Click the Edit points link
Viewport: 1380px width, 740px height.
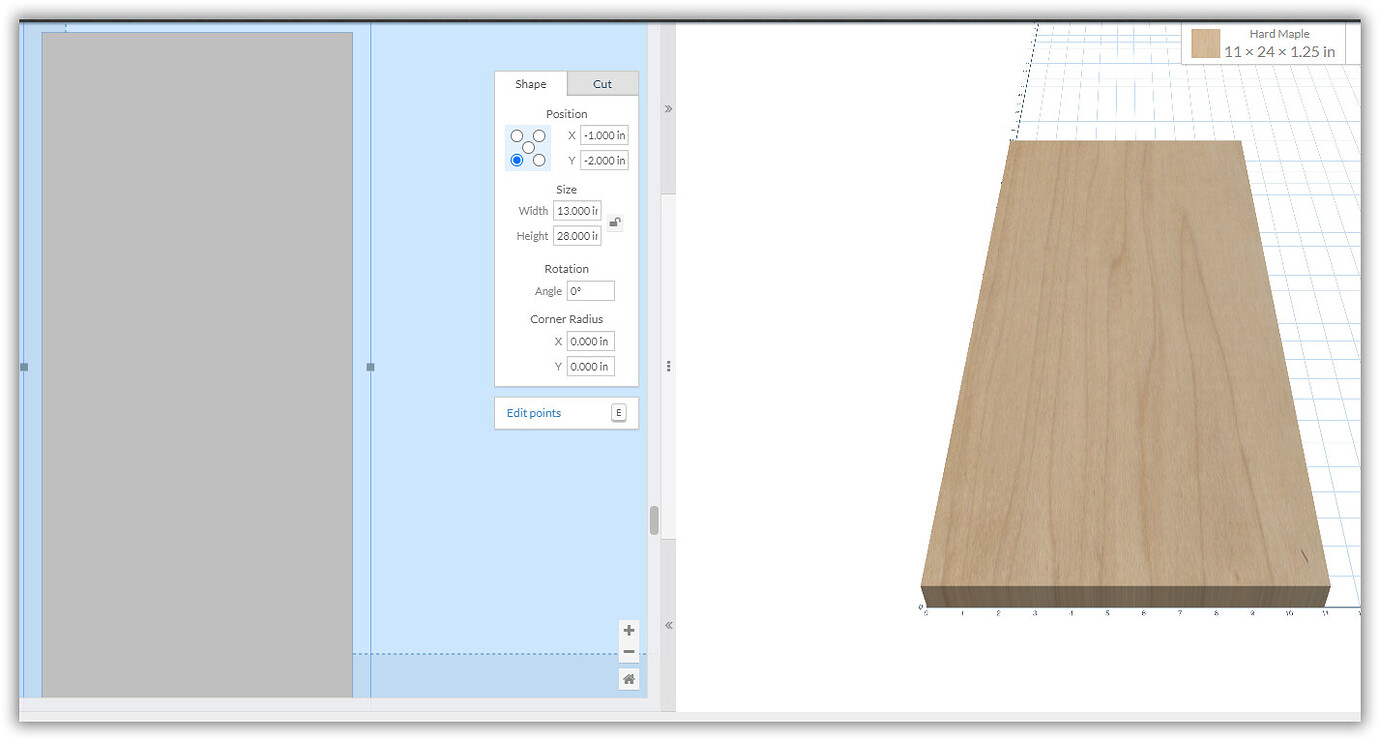click(533, 412)
